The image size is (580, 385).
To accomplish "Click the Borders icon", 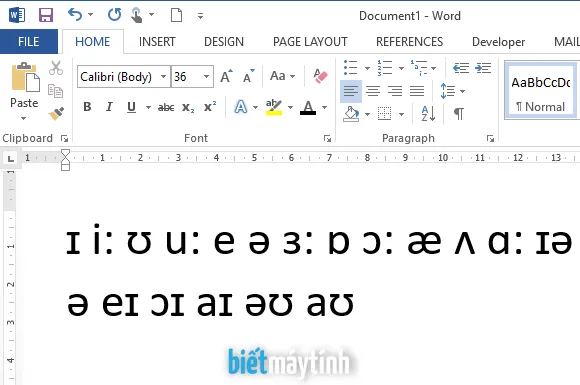I will [384, 114].
